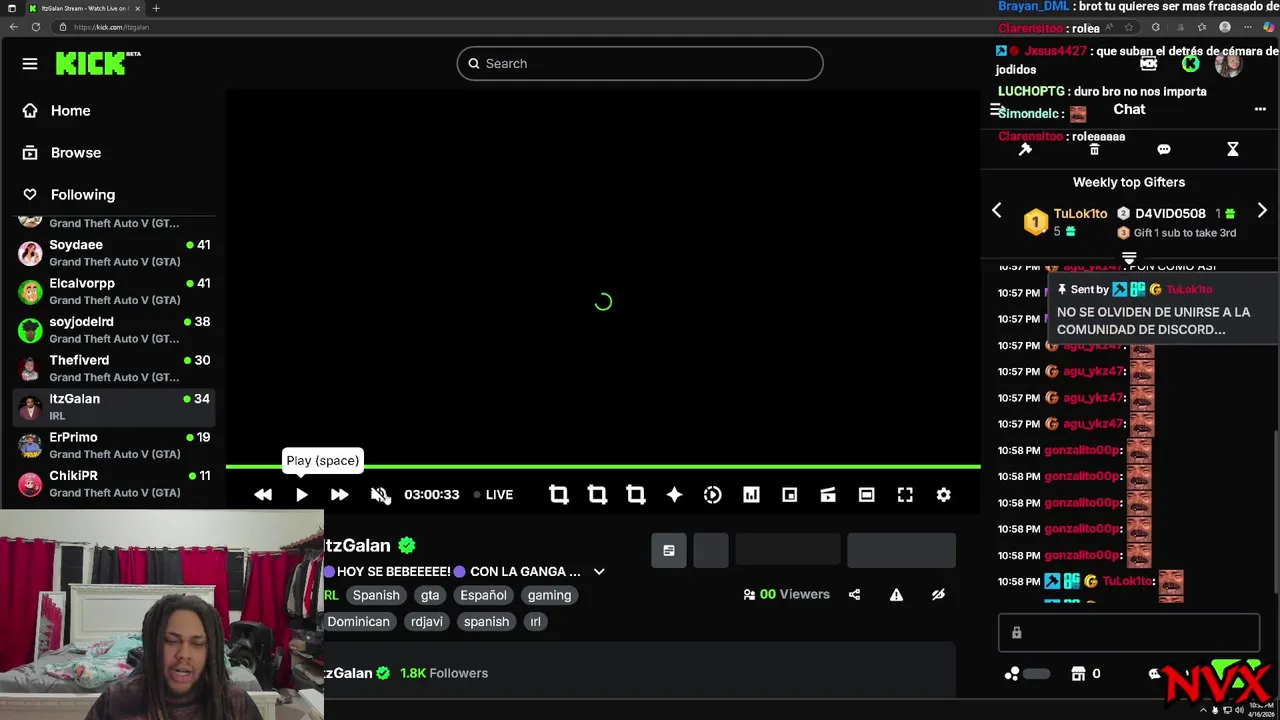Open the user profile avatar
This screenshot has height=720, width=1280.
(1229, 64)
